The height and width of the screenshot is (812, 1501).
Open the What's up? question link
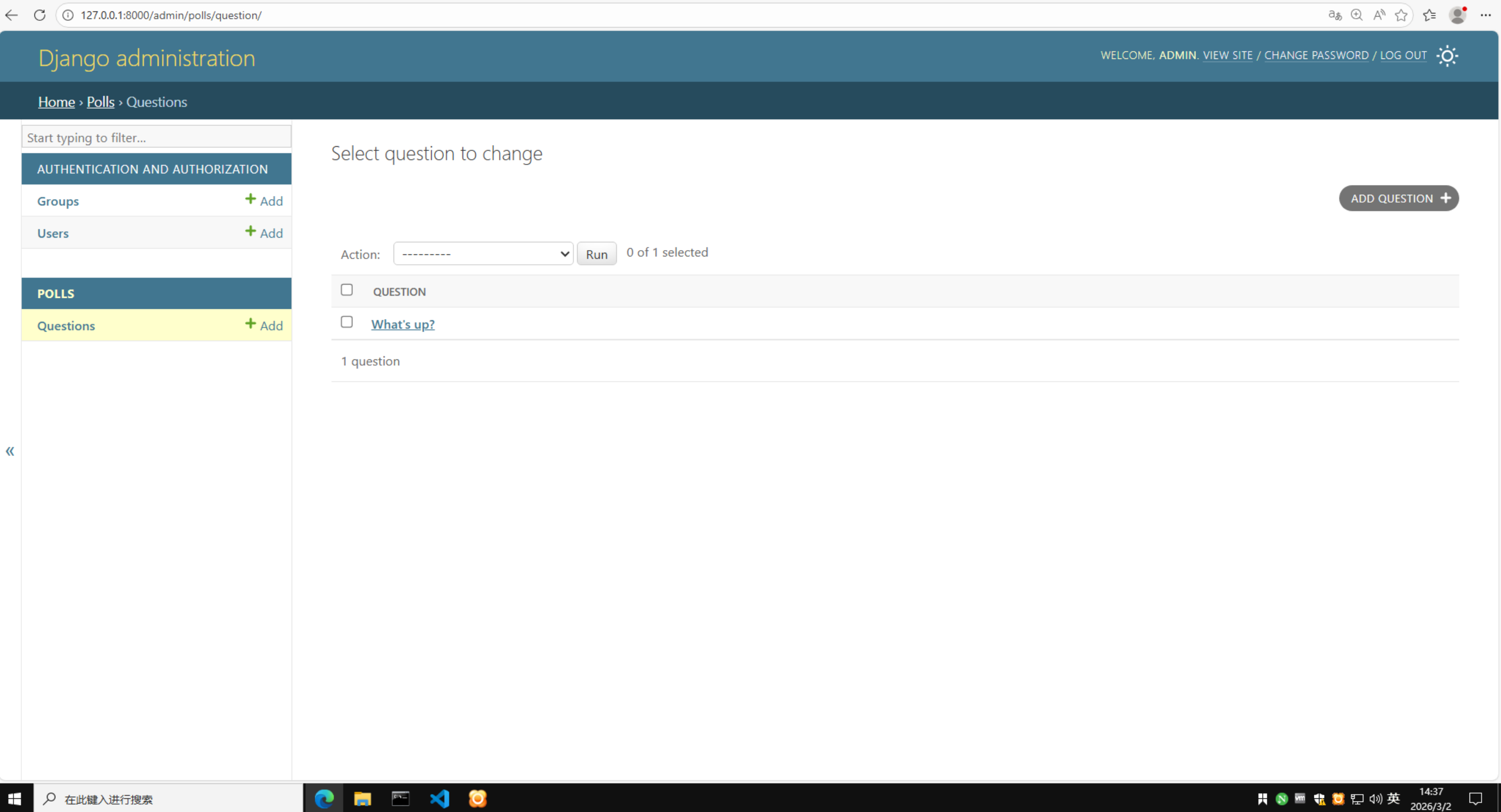pos(403,324)
